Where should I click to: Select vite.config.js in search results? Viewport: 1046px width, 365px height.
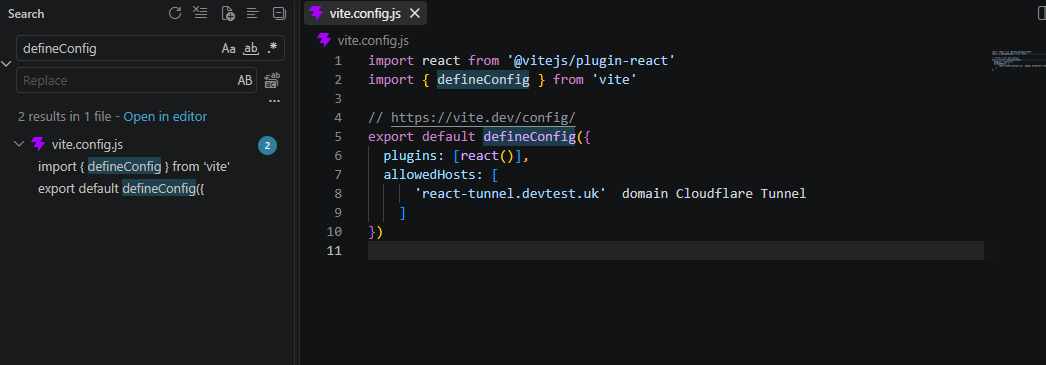pos(87,144)
